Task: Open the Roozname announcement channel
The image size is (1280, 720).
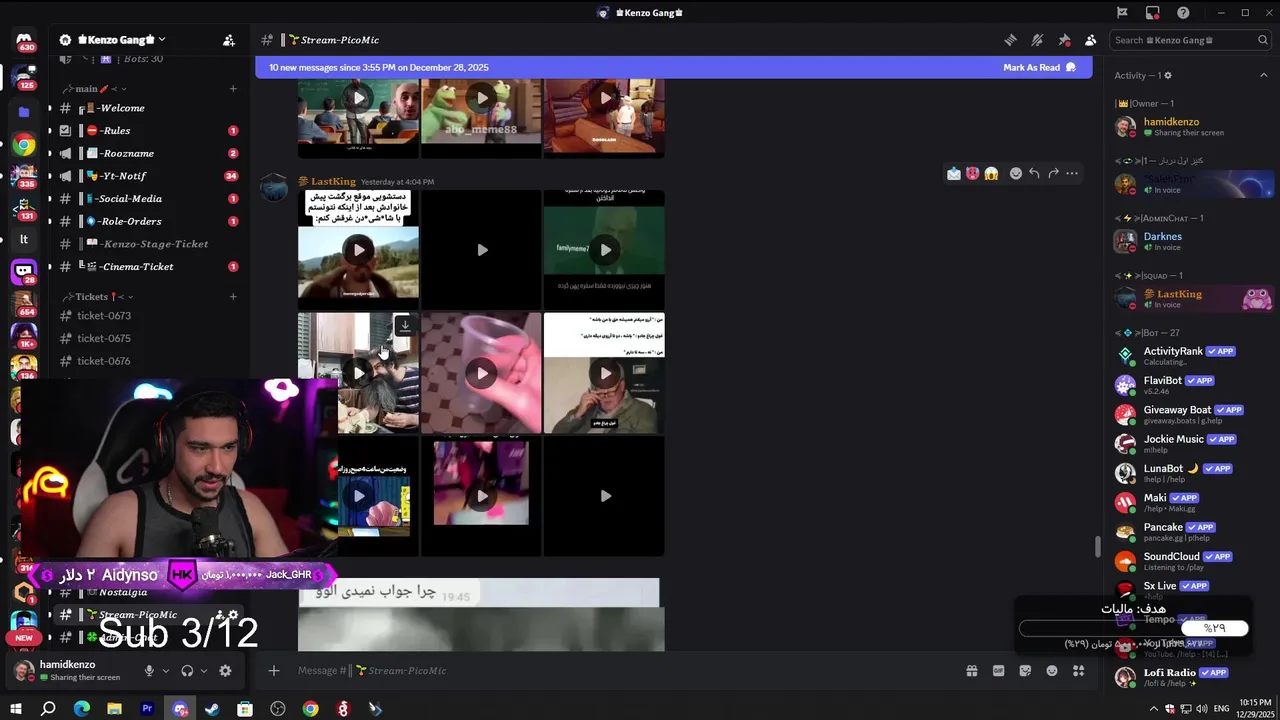Action: pos(148,154)
